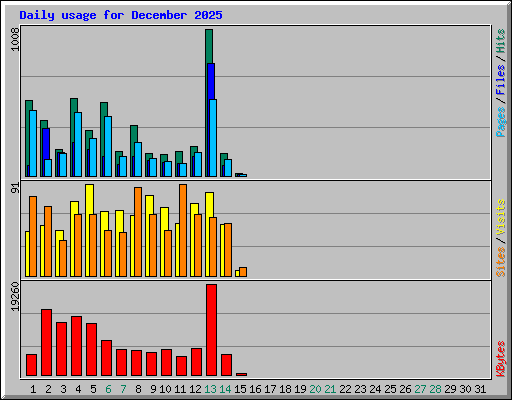This screenshot has width=512, height=400.
Task: Click day 25 on the x-axis
Action: click(x=390, y=389)
